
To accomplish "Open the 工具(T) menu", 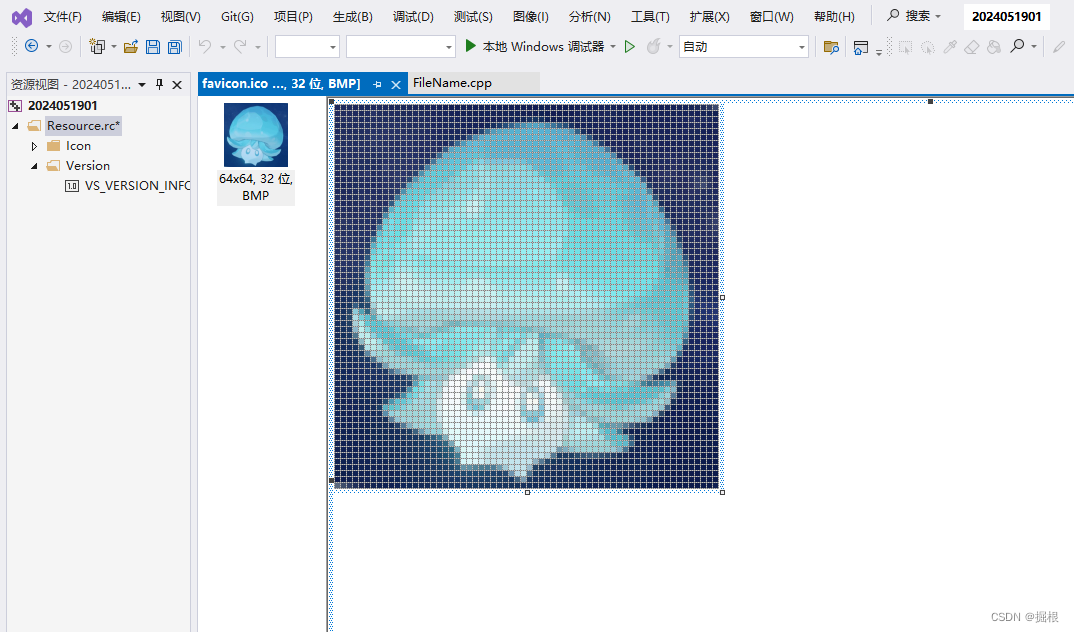I will coord(650,16).
